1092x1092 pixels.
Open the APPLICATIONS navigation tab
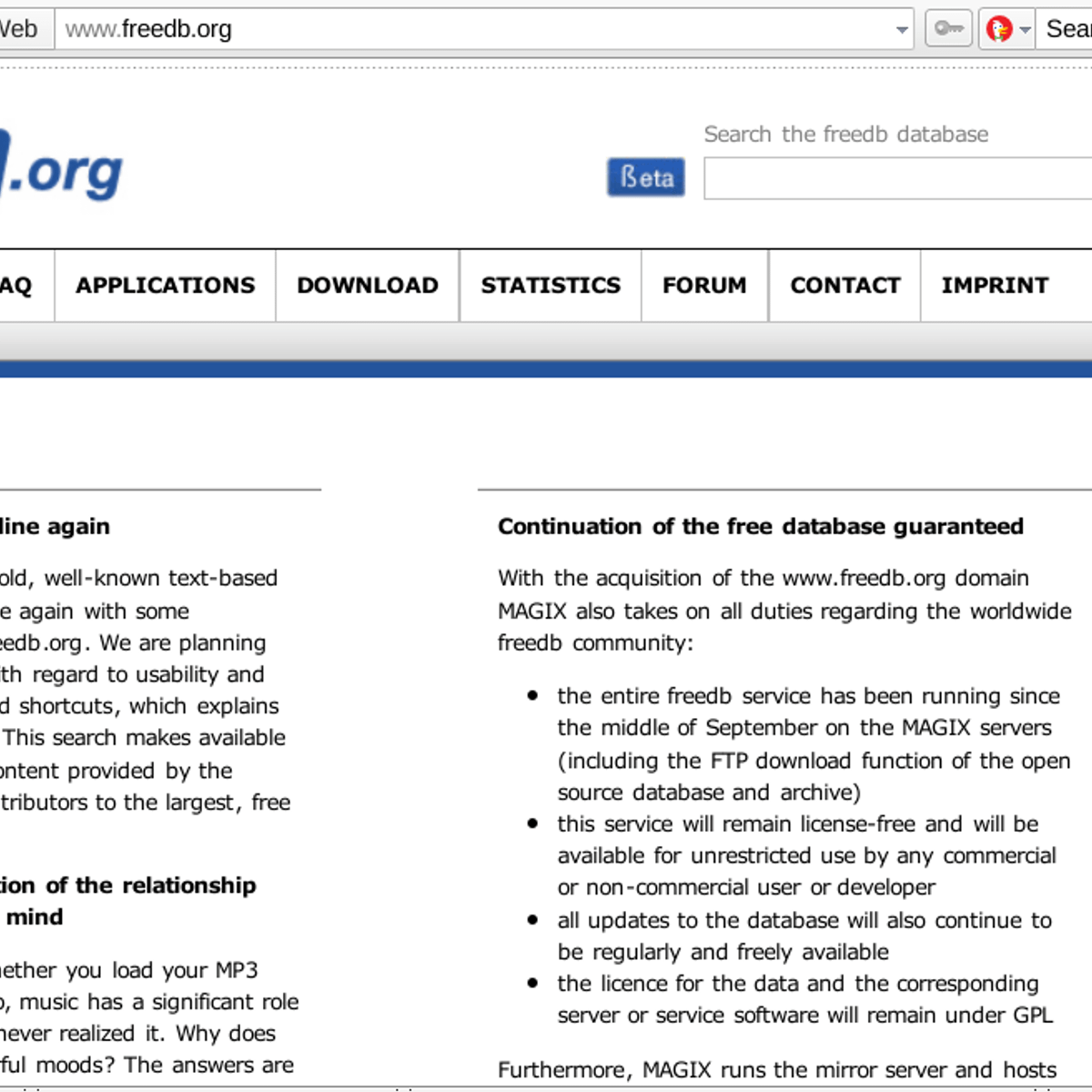(x=165, y=285)
